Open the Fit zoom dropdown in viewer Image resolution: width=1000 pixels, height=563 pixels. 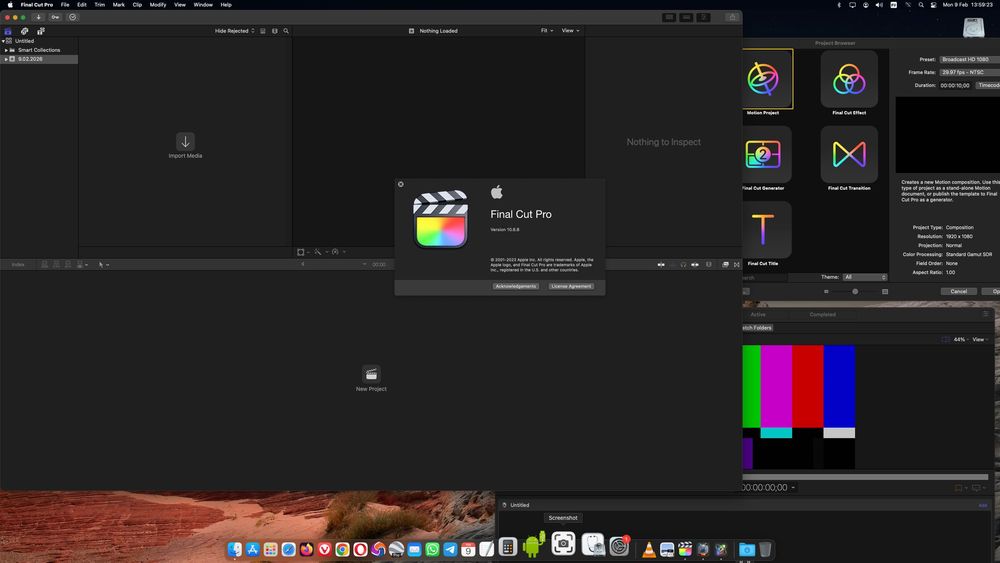click(x=547, y=31)
